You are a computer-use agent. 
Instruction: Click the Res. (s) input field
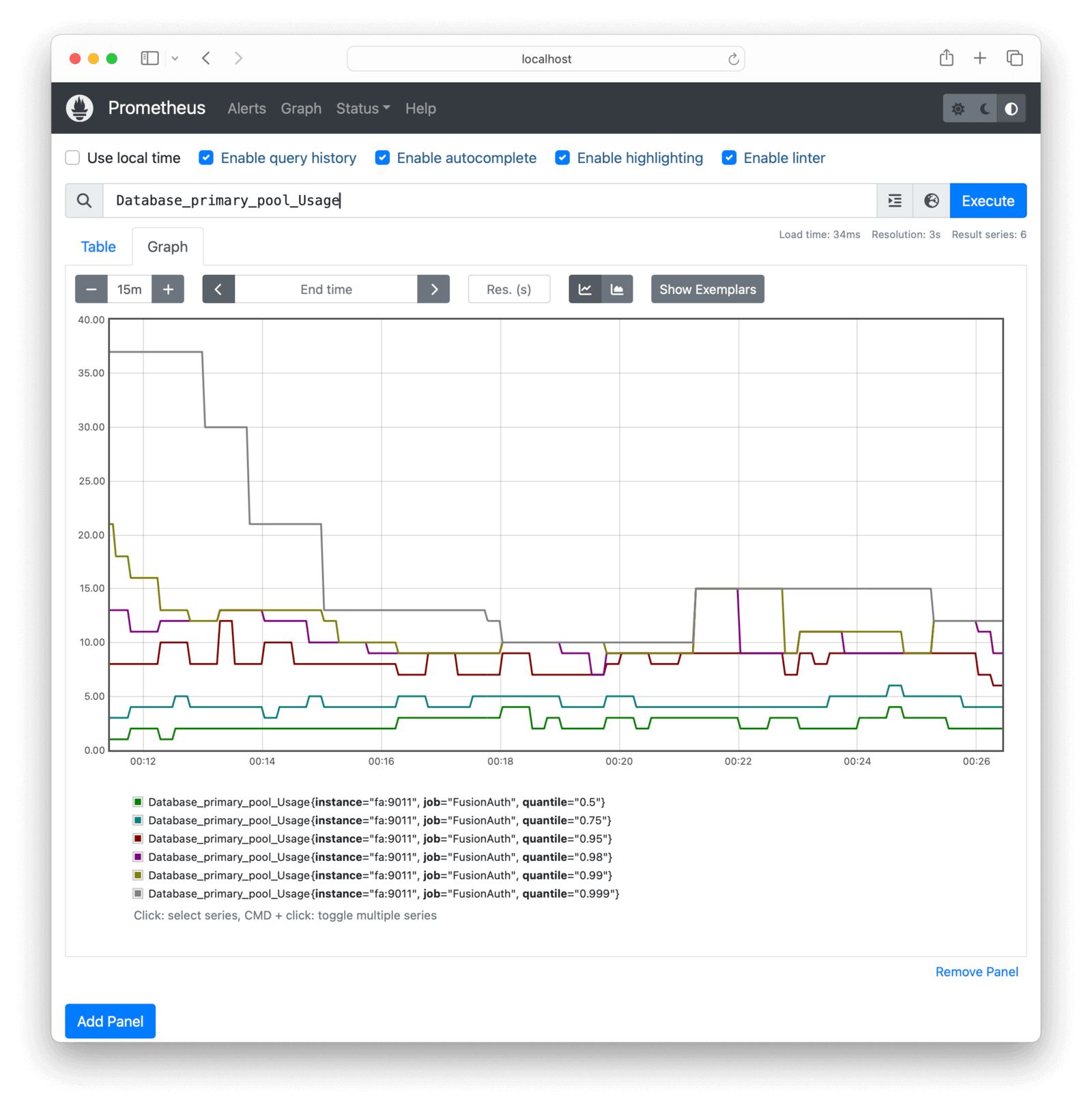(508, 289)
